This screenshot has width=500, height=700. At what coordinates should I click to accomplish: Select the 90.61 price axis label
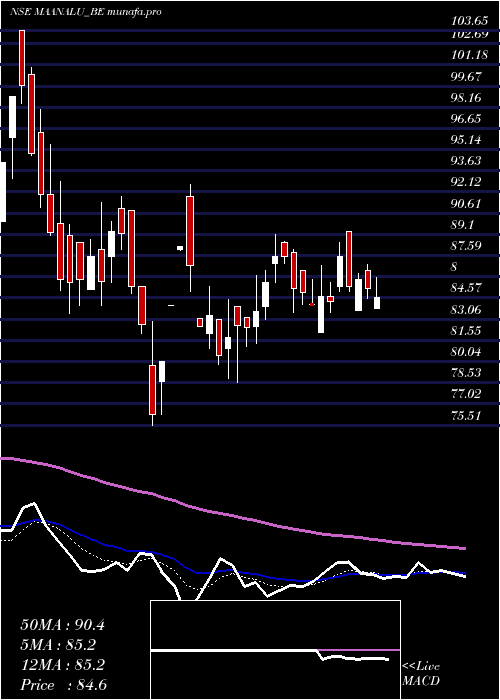(x=466, y=204)
